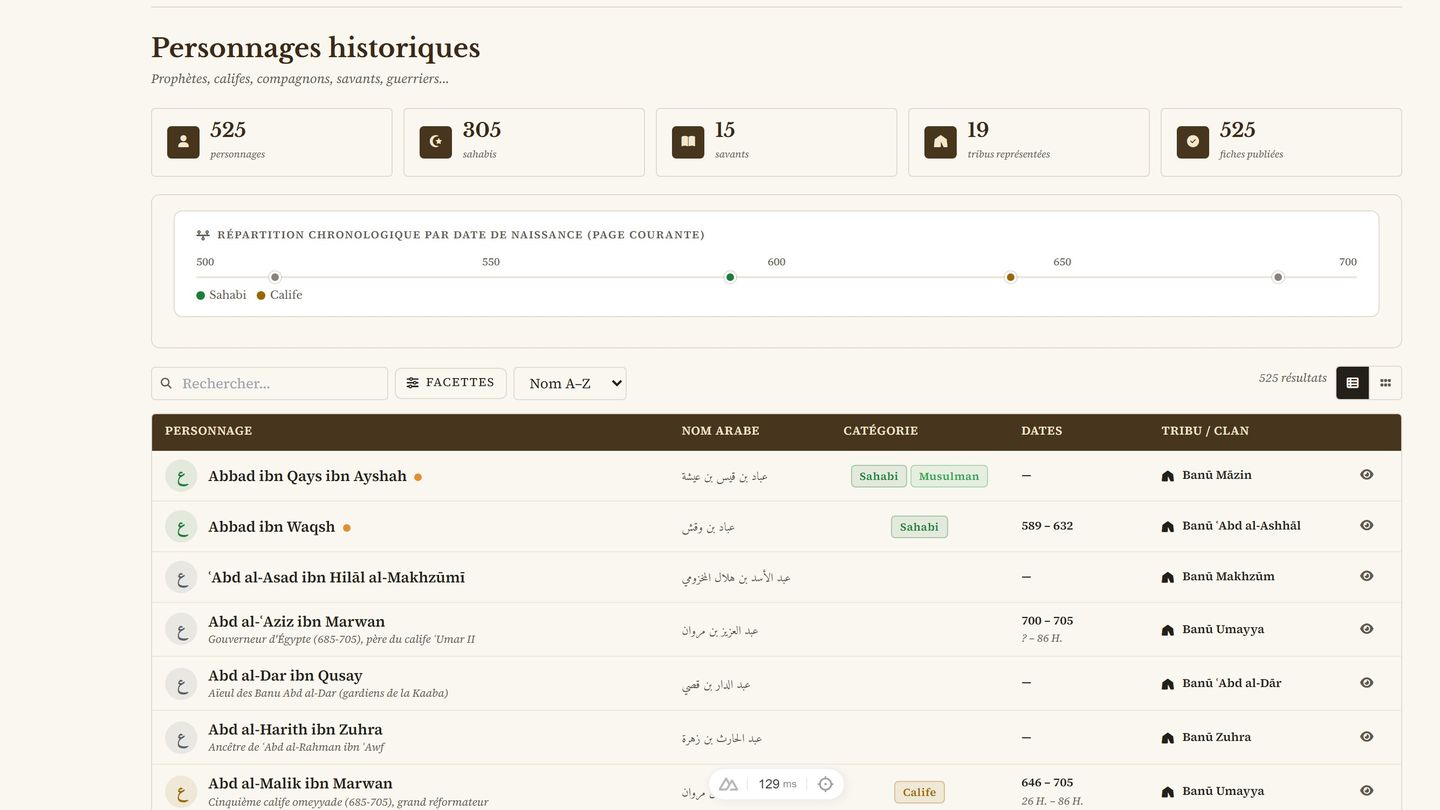The image size is (1440, 810).
Task: Toggle the Sahabi legend entry
Action: click(x=221, y=295)
